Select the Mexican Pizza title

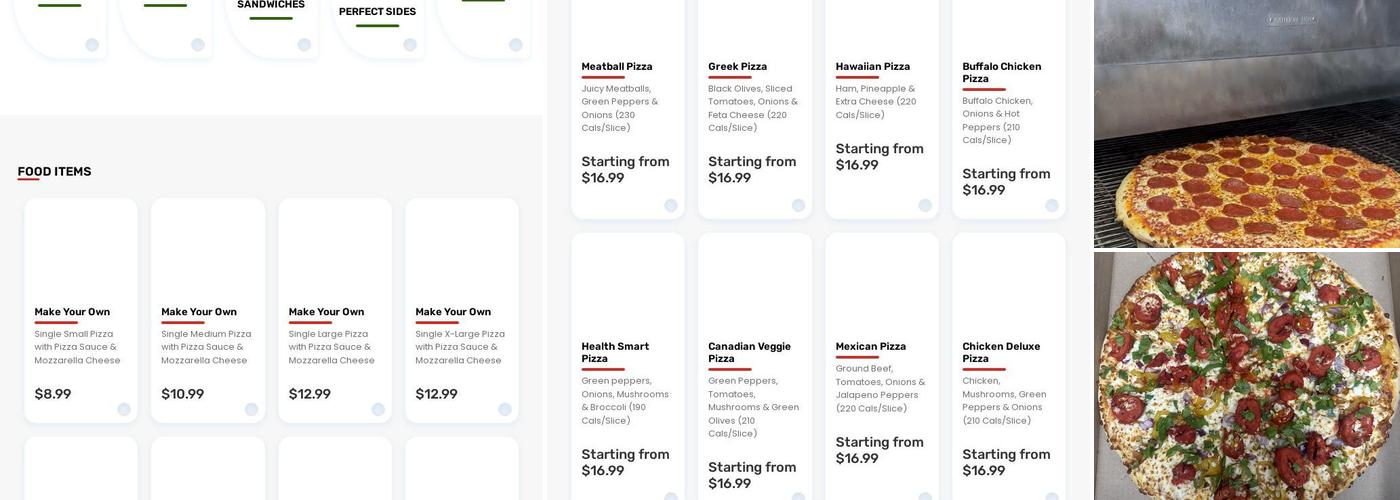pyautogui.click(x=870, y=346)
